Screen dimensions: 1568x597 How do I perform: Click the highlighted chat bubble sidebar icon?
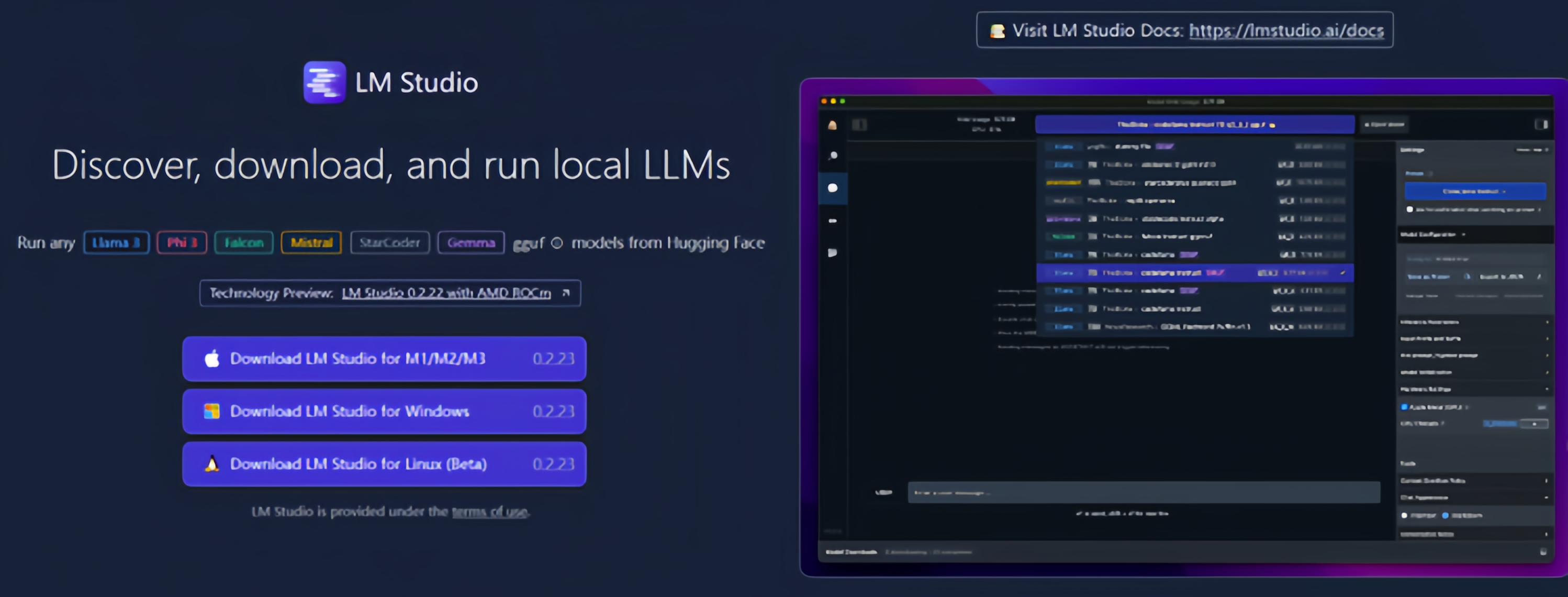click(x=833, y=188)
